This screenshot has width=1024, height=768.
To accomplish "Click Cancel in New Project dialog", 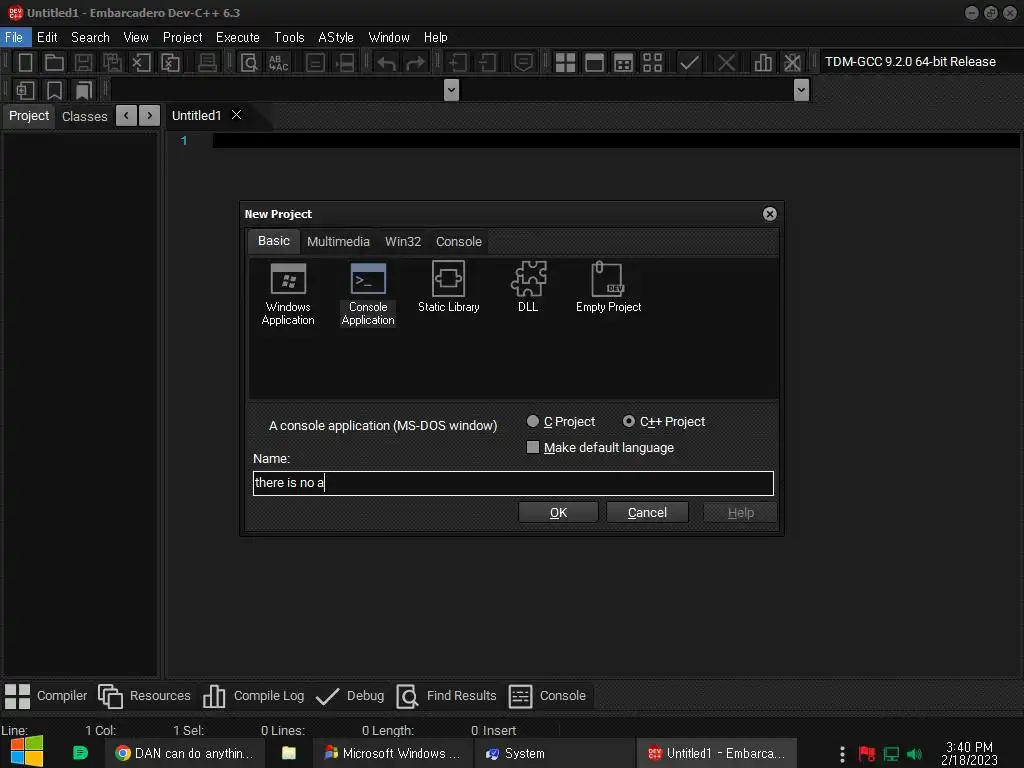I will point(647,513).
